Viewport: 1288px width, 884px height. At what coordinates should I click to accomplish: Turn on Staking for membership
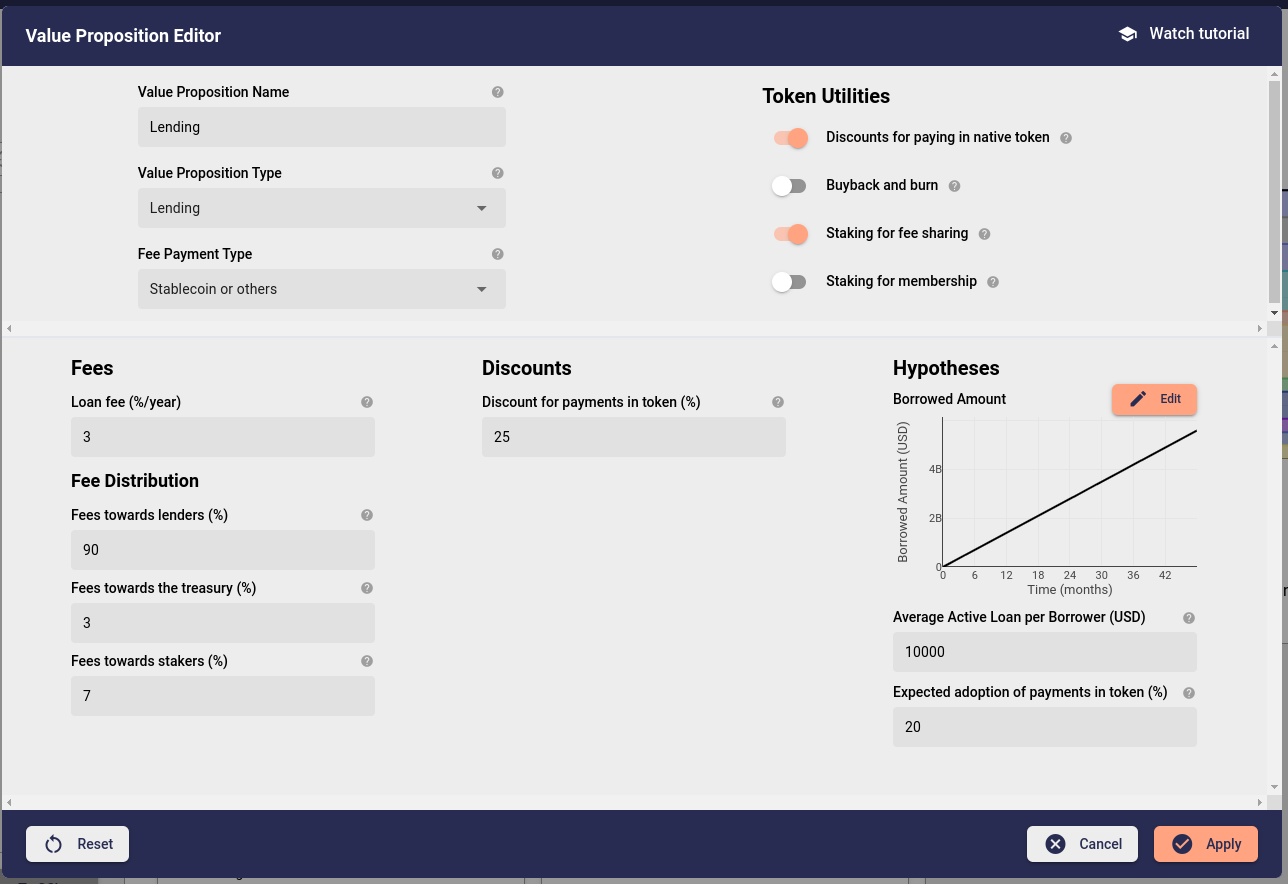pyautogui.click(x=790, y=281)
